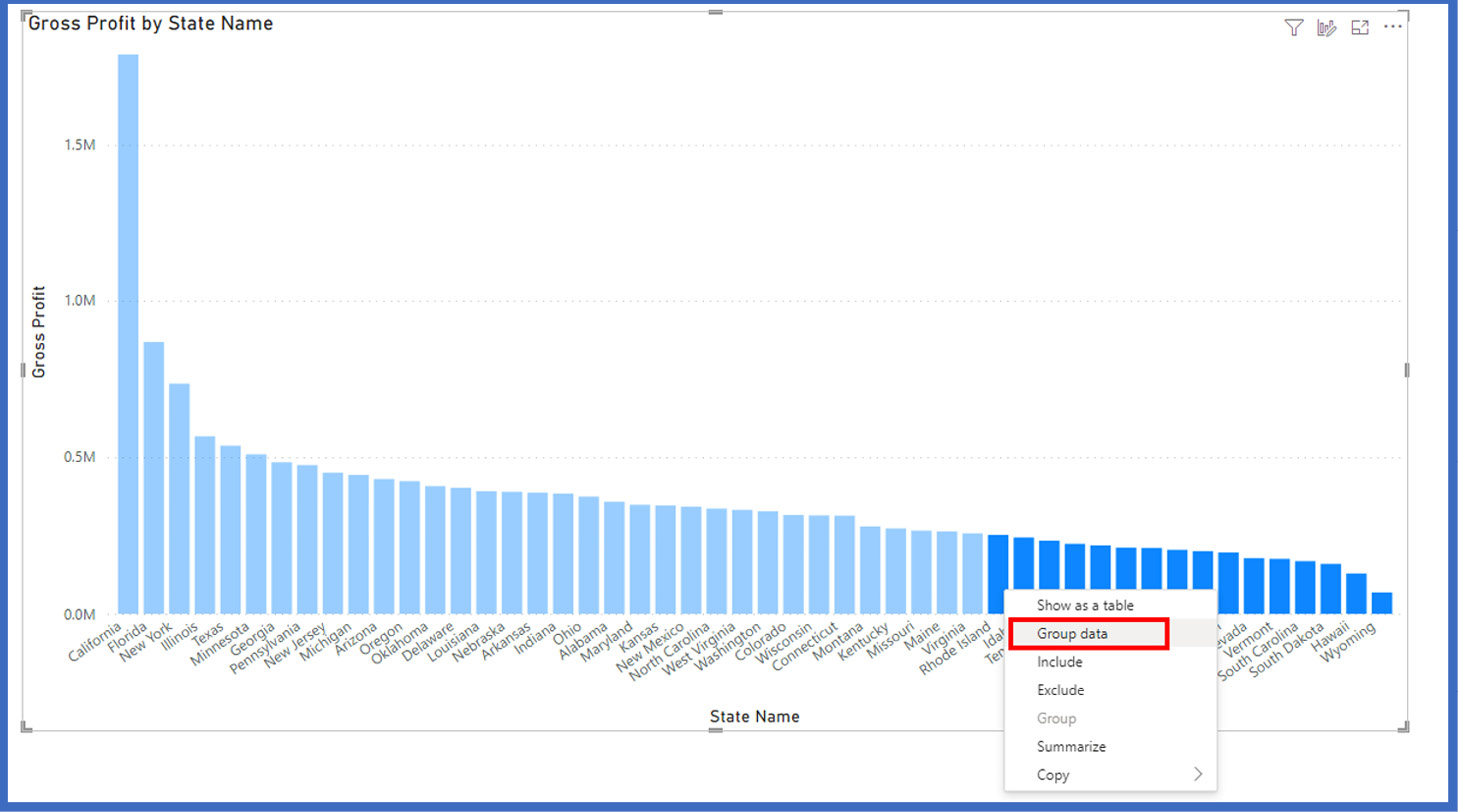The height and width of the screenshot is (812, 1458).
Task: Select Summarize from the context menu
Action: click(x=1071, y=747)
